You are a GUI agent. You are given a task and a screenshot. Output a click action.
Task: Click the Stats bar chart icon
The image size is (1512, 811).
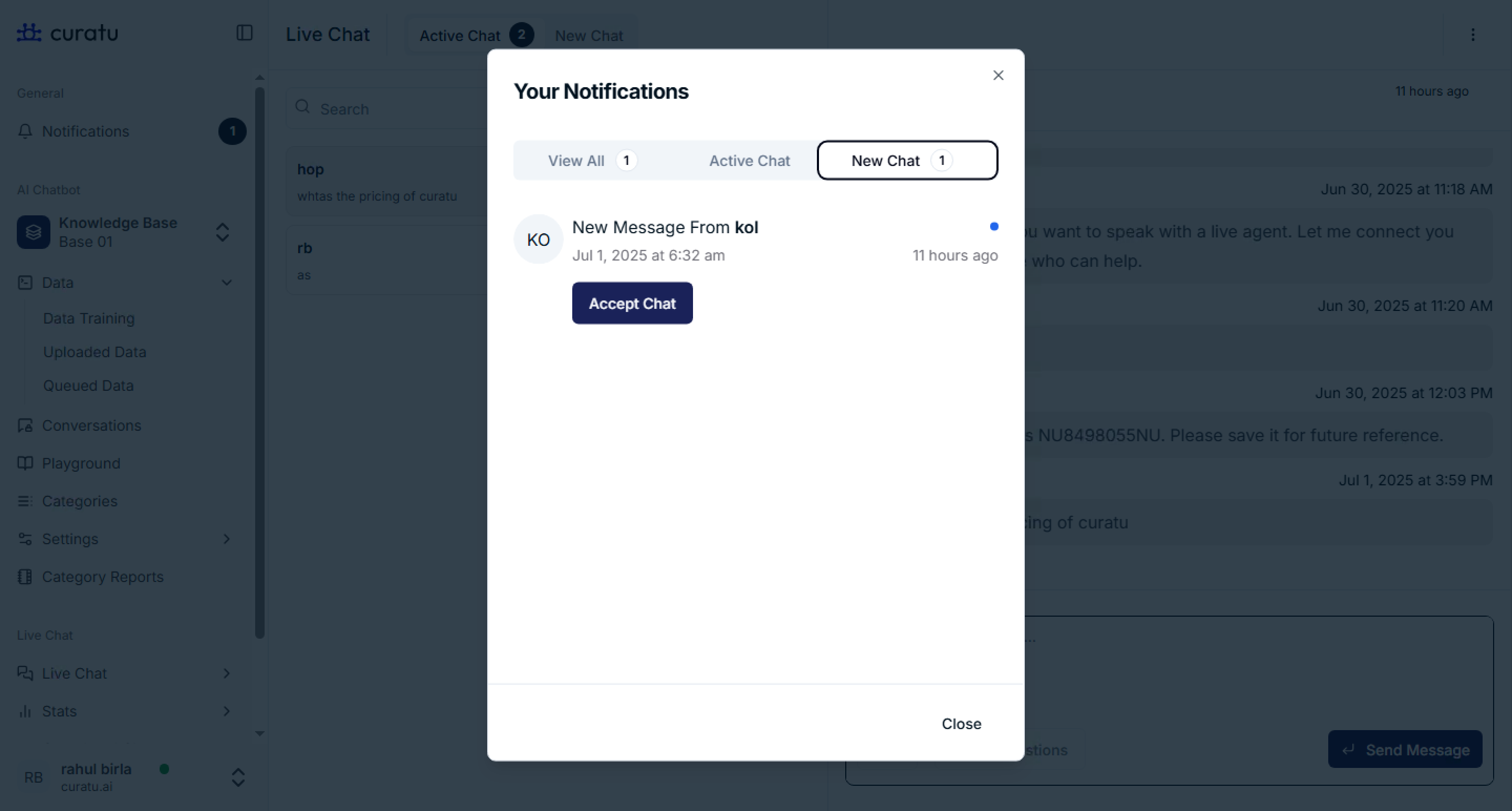(25, 711)
